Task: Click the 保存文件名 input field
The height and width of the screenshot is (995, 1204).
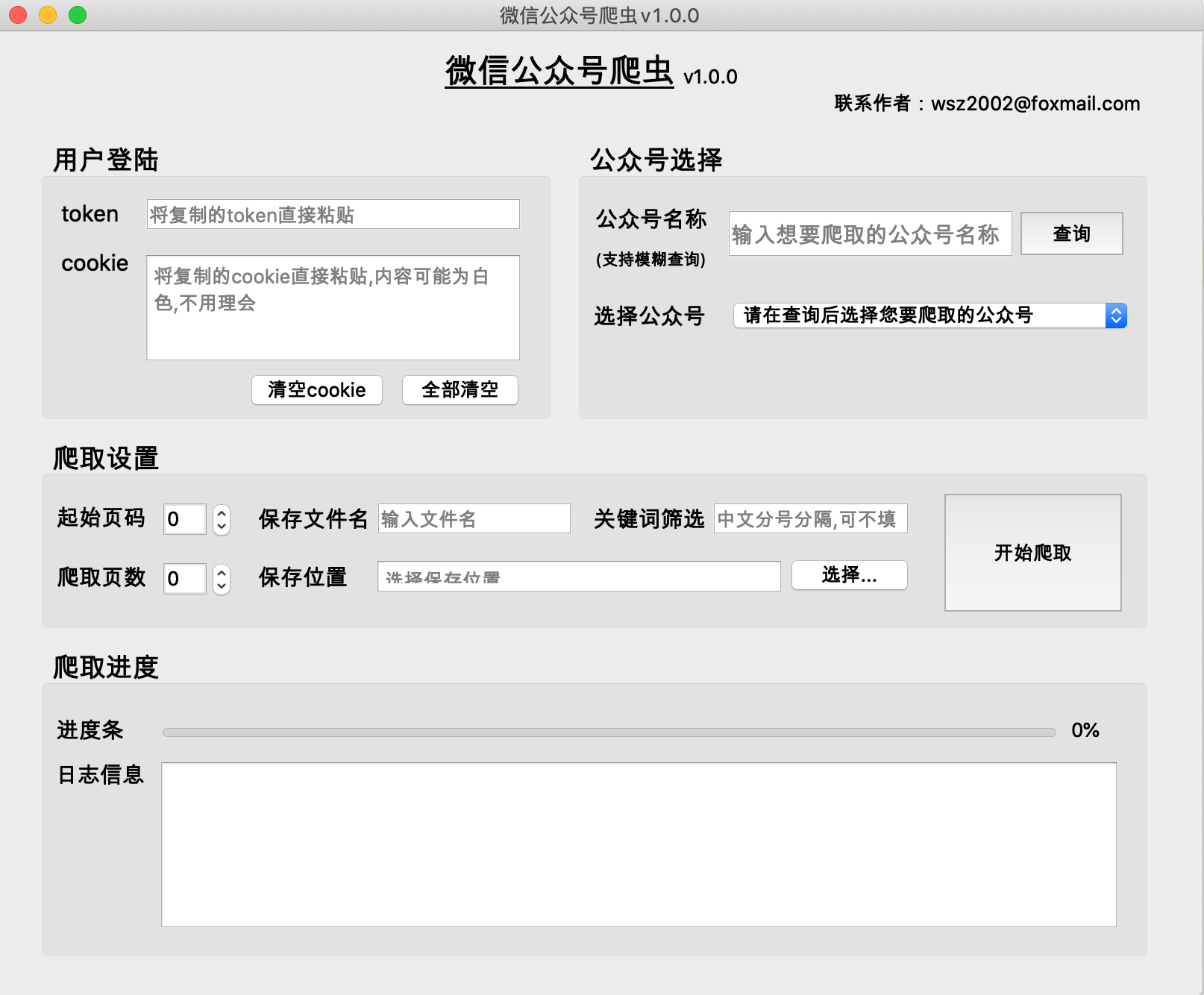Action: tap(474, 518)
